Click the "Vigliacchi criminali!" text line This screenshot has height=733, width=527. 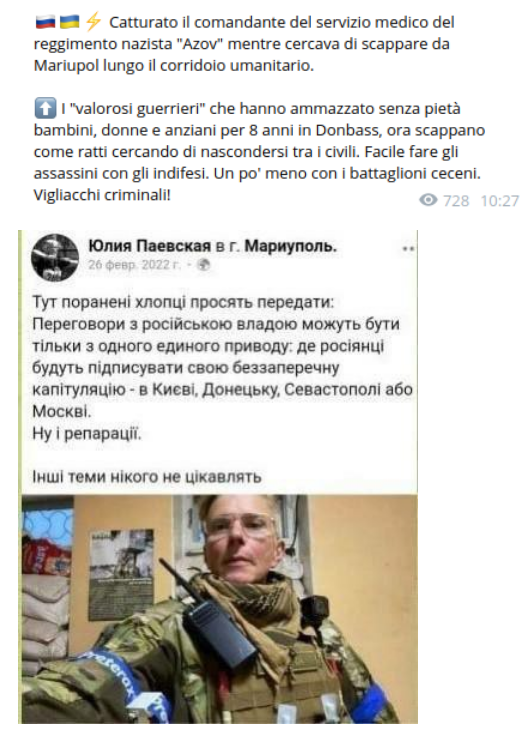102,195
